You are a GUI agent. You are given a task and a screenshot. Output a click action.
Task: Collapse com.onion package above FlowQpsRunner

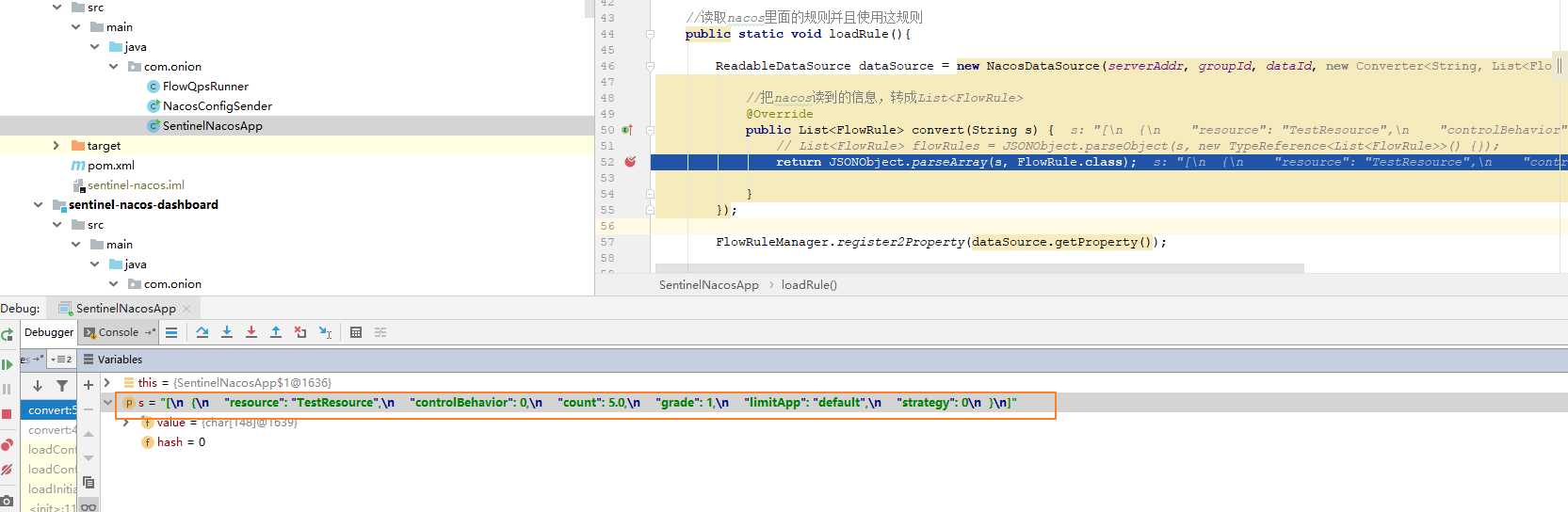point(113,66)
